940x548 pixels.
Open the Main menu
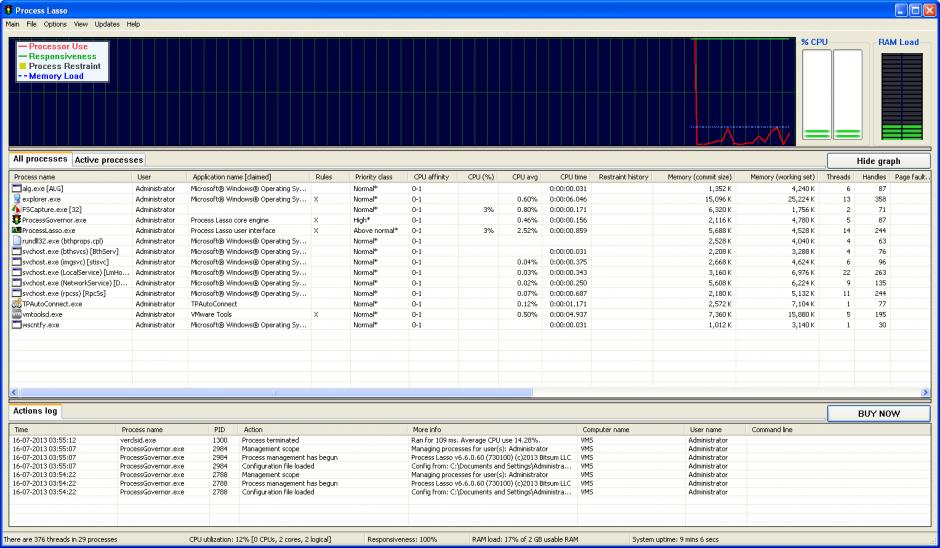[12, 24]
